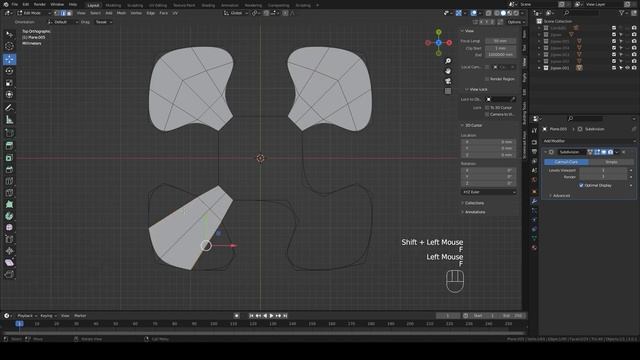This screenshot has width=640, height=360.
Task: Switch to the Layout workspace tab
Action: pos(93,5)
